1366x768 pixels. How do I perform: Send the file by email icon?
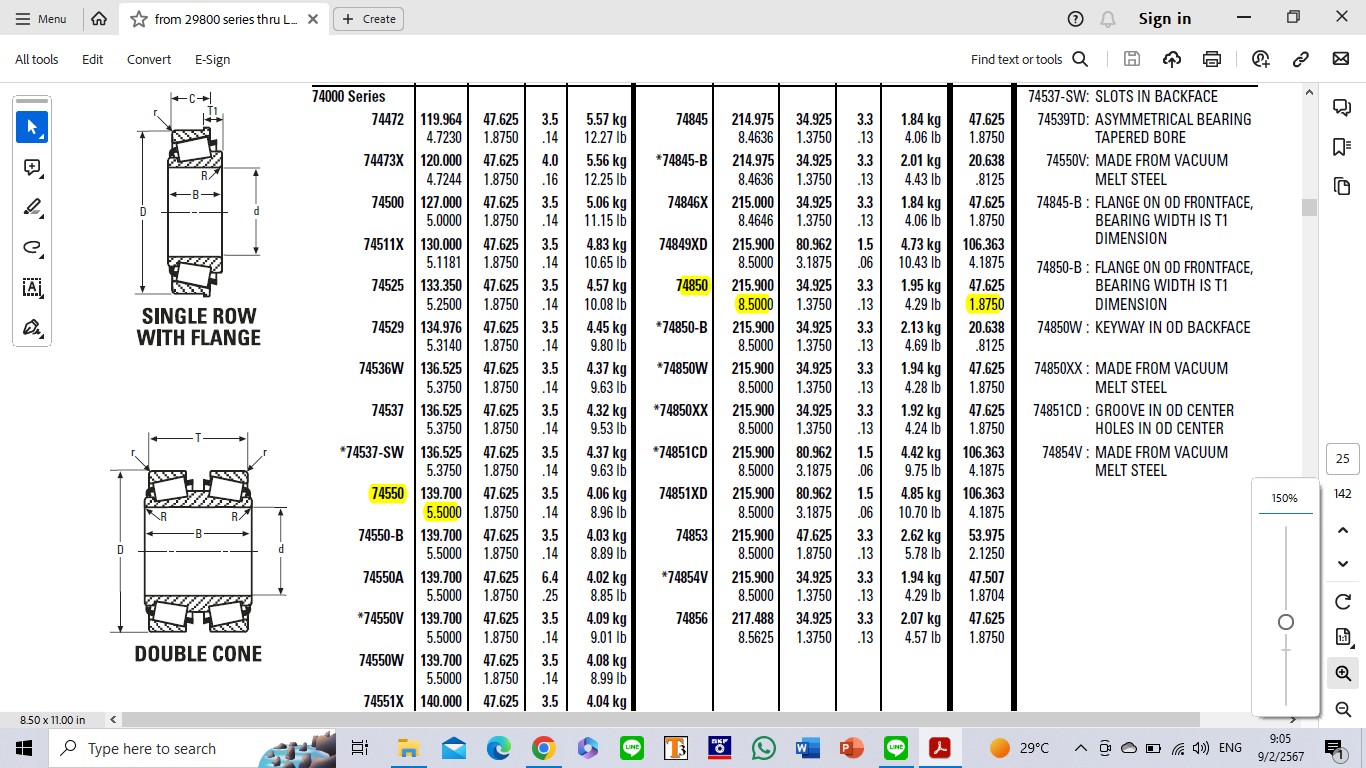[x=1341, y=59]
